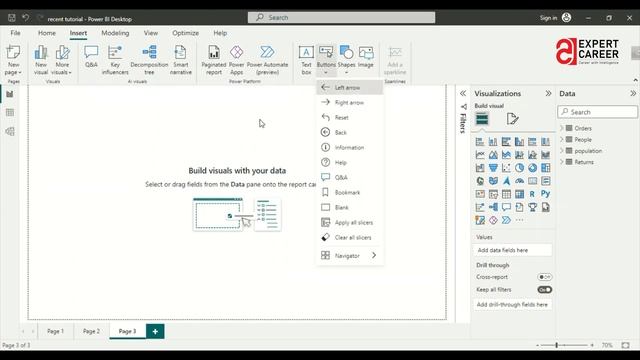Click Smart narrative in the ribbon
This screenshot has height=360, width=640.
180,60
